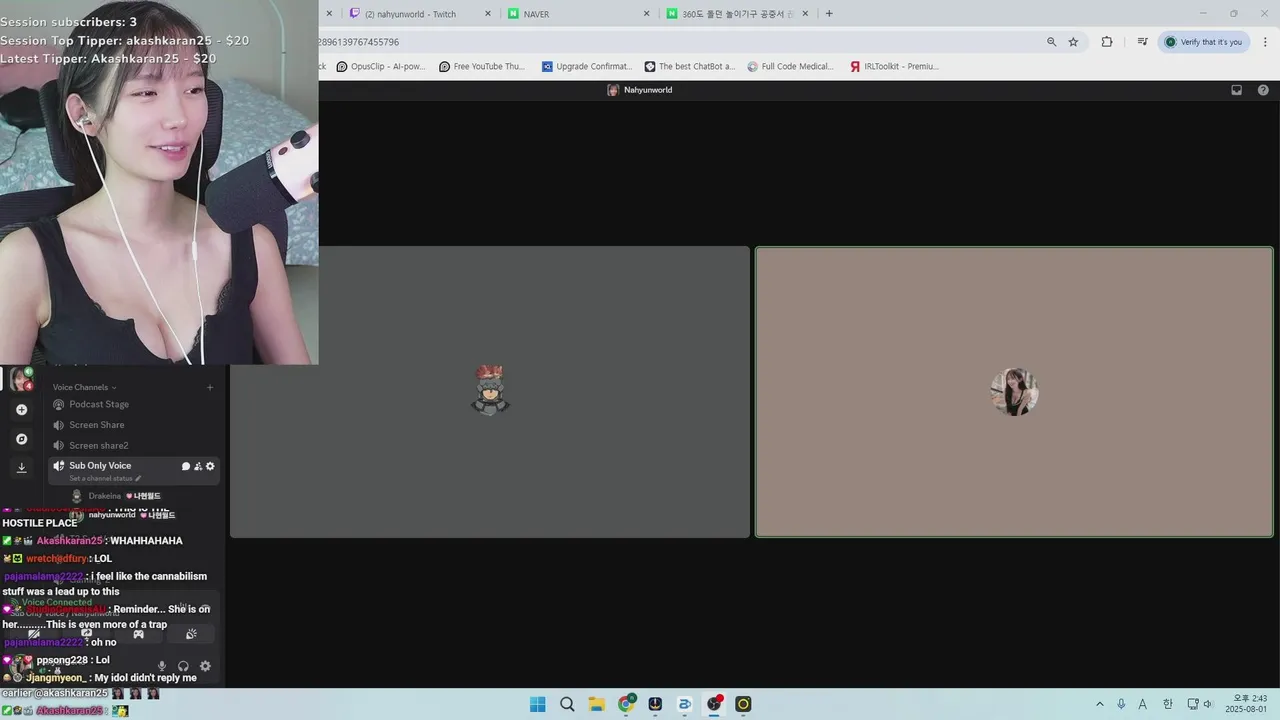Create invite for Sub Only Voice
Viewport: 1280px width, 720px height.
tap(198, 466)
